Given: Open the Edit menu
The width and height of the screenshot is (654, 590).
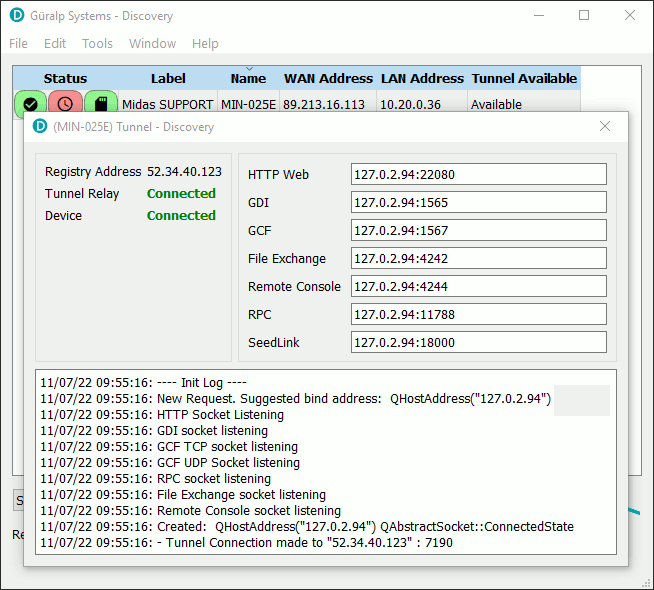Looking at the screenshot, I should click(55, 43).
